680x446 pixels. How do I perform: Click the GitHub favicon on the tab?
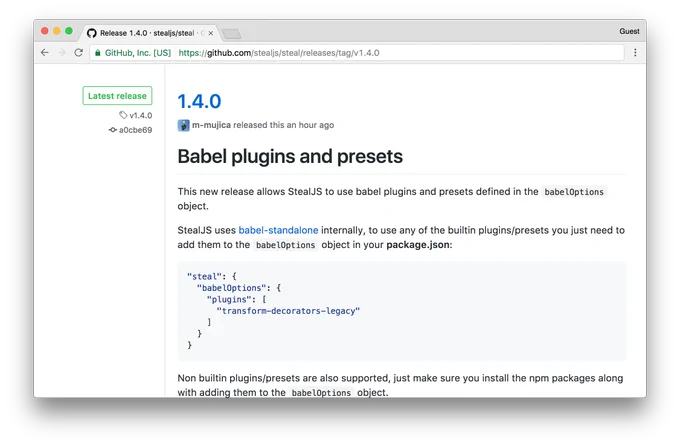(x=92, y=33)
